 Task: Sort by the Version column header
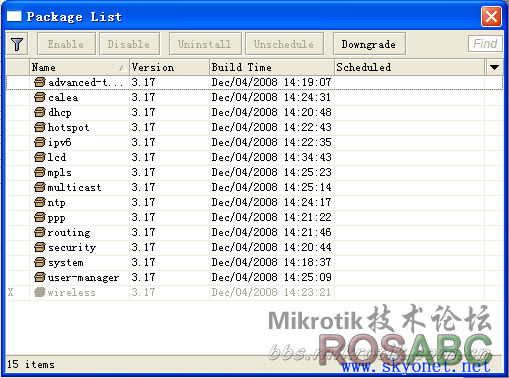(x=169, y=67)
